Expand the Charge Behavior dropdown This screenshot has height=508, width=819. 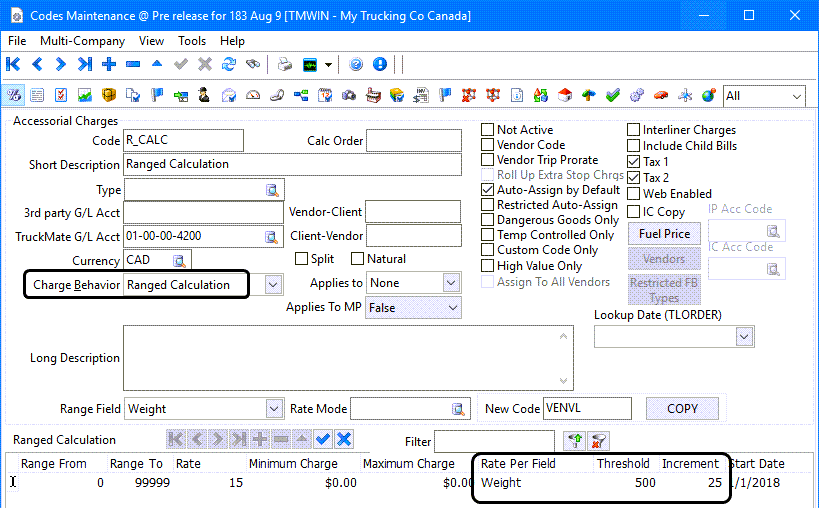point(274,285)
